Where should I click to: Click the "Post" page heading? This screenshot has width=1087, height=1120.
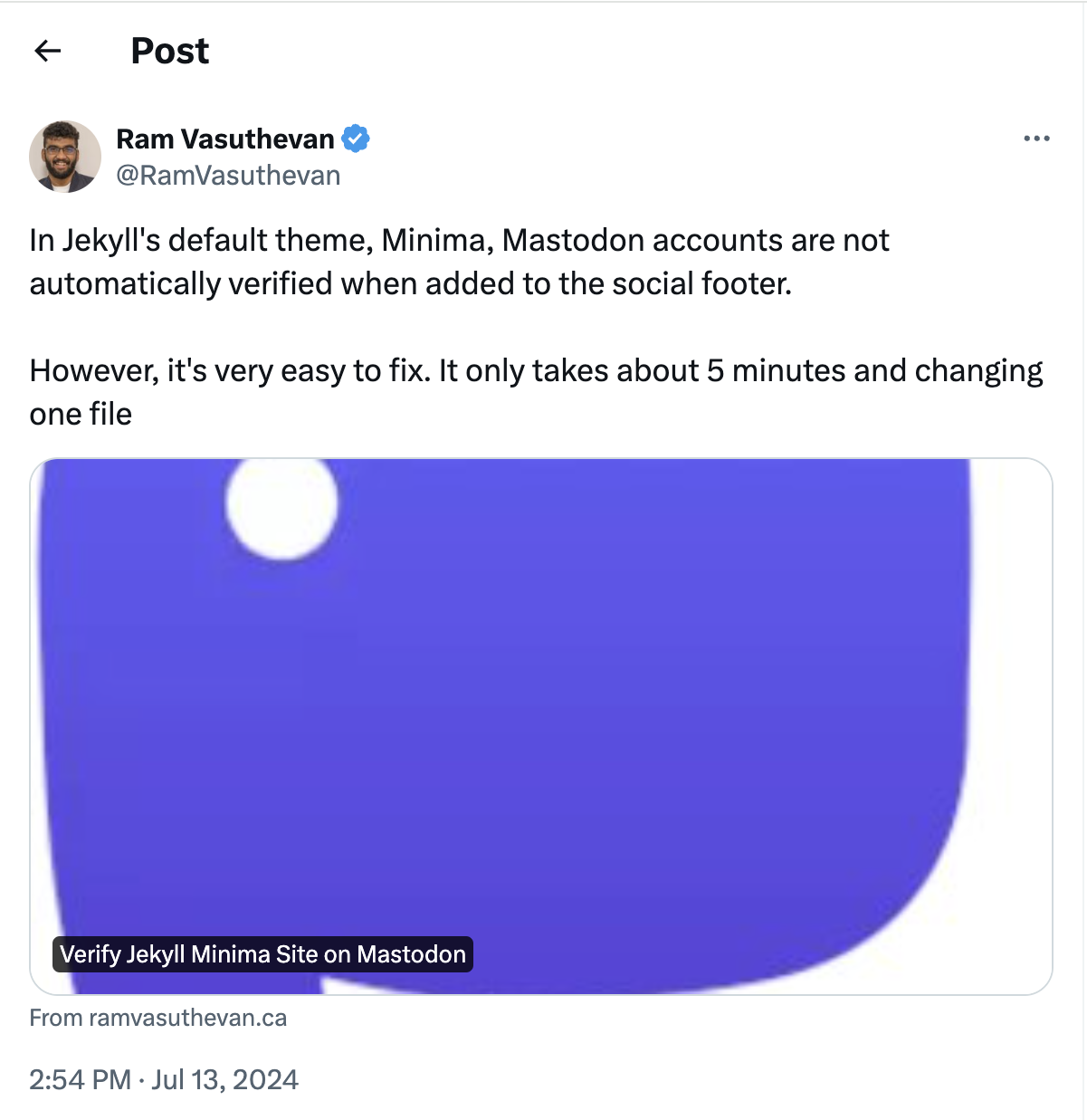click(x=170, y=51)
